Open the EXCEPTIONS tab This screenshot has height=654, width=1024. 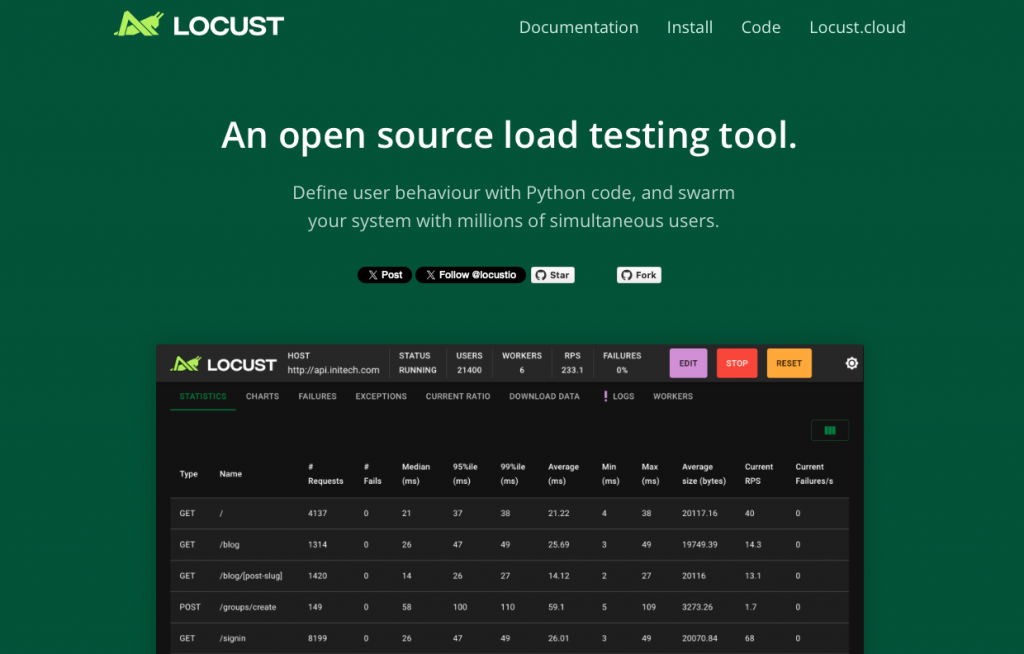click(381, 397)
